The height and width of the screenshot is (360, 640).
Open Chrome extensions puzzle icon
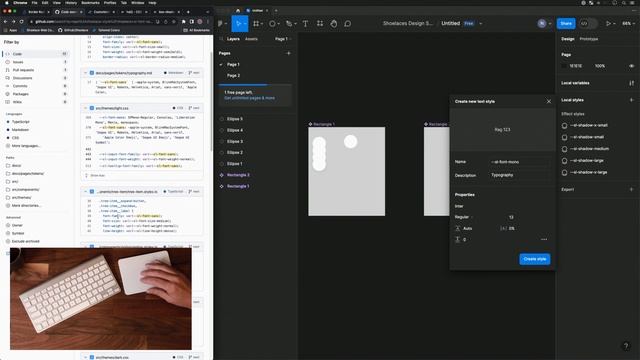click(x=184, y=22)
